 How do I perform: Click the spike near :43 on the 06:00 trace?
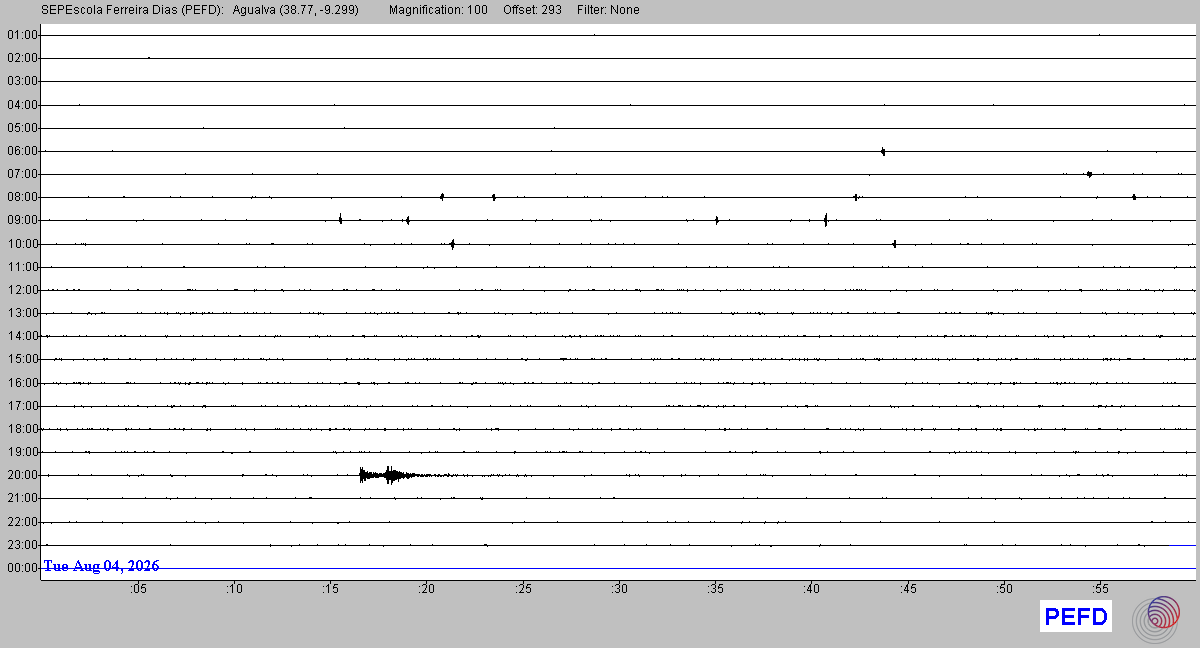883,151
